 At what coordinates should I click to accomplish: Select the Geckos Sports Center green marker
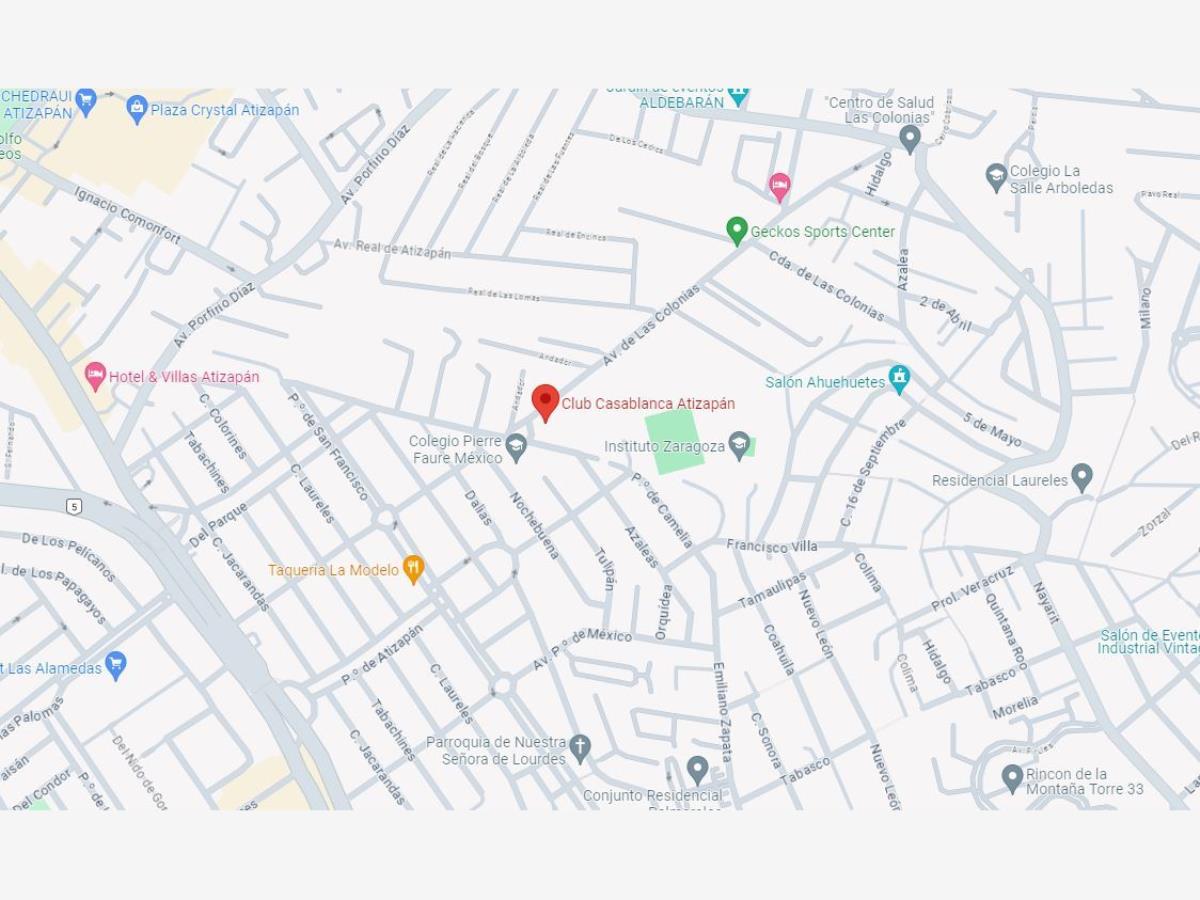pyautogui.click(x=737, y=231)
